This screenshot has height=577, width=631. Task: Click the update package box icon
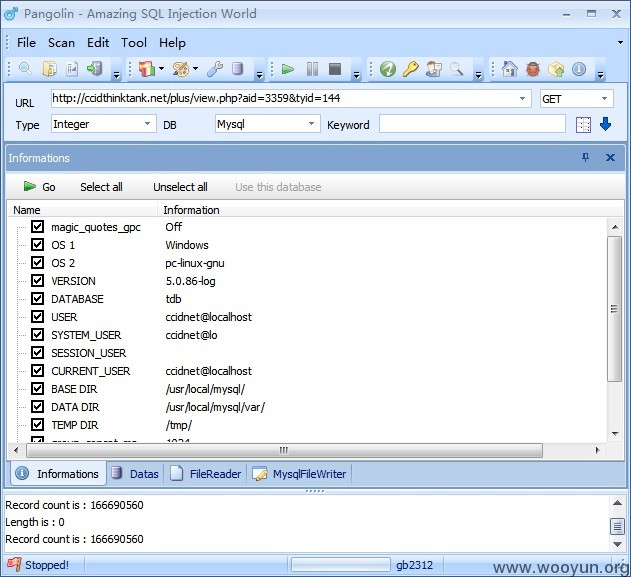tap(556, 69)
